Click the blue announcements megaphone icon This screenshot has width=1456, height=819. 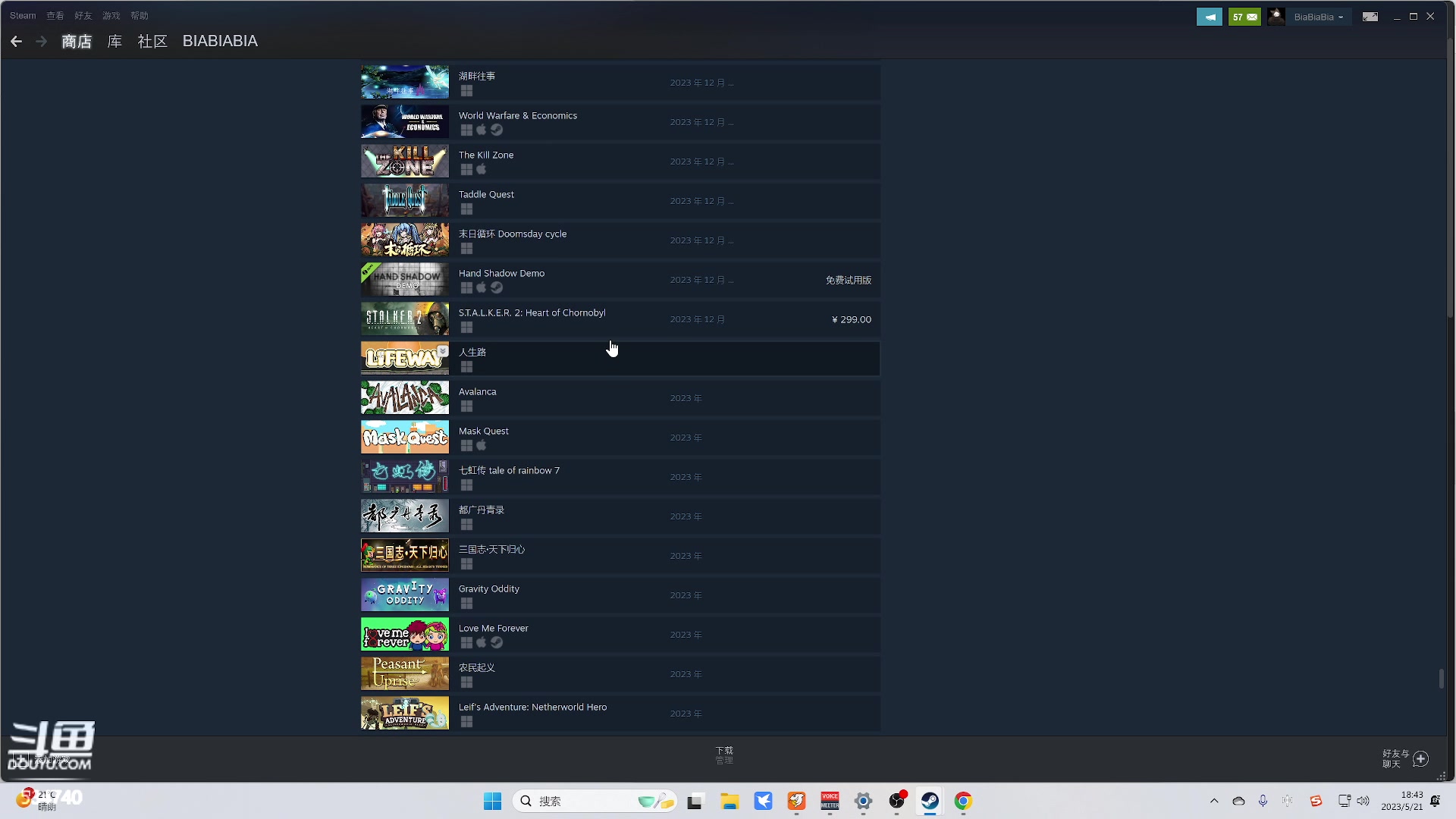[x=1209, y=17]
